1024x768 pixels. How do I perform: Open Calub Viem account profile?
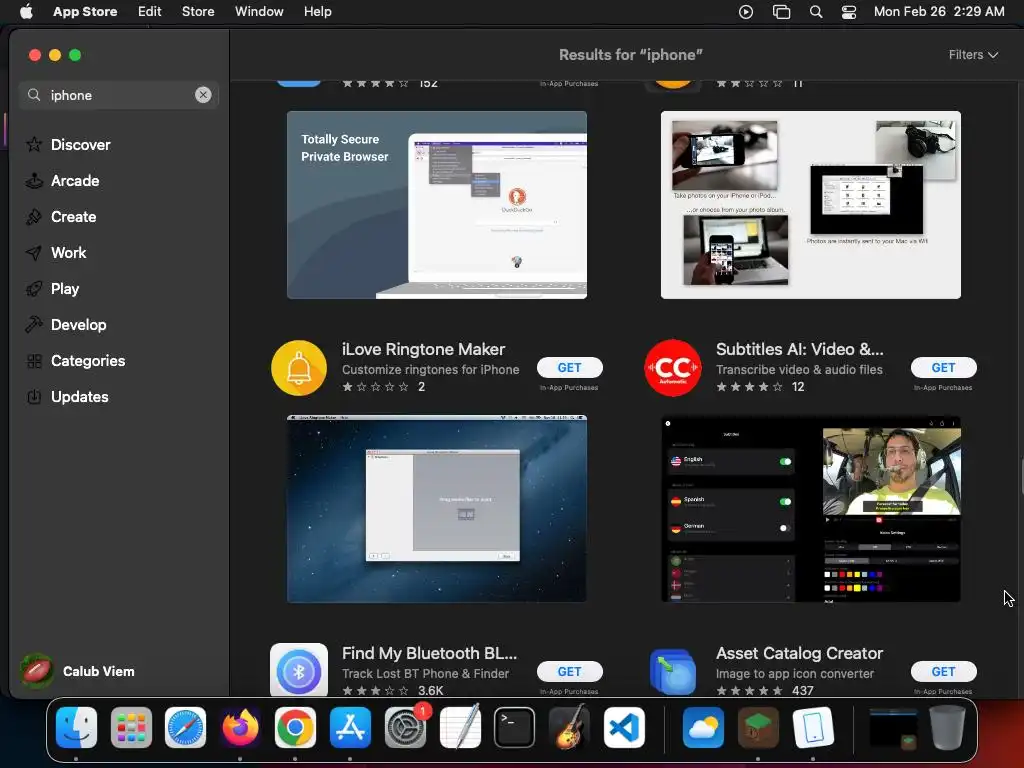(78, 671)
